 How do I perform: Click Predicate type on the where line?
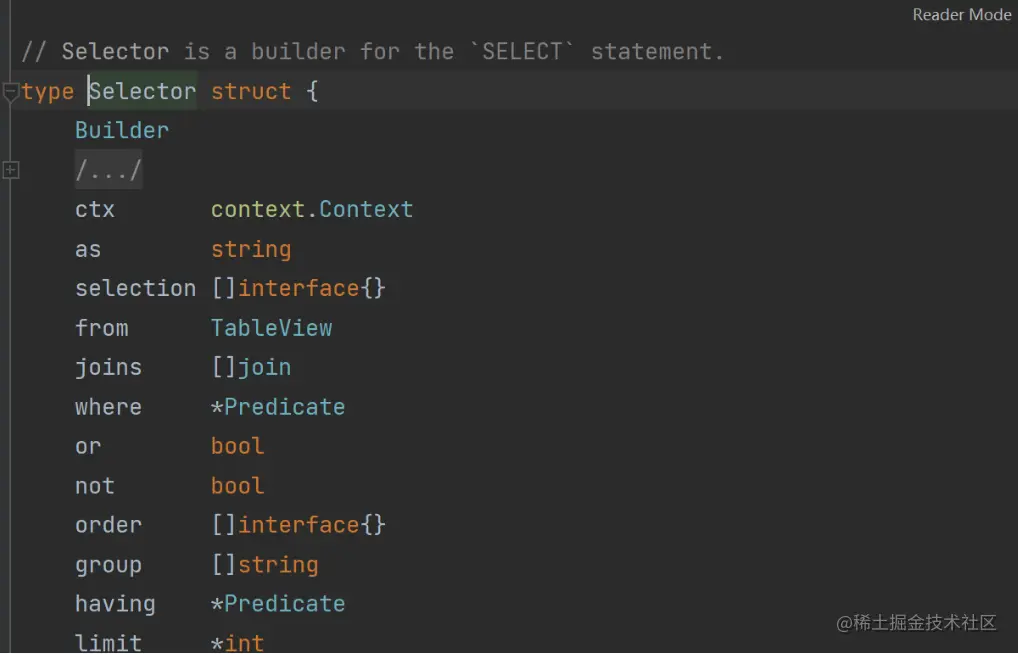284,407
